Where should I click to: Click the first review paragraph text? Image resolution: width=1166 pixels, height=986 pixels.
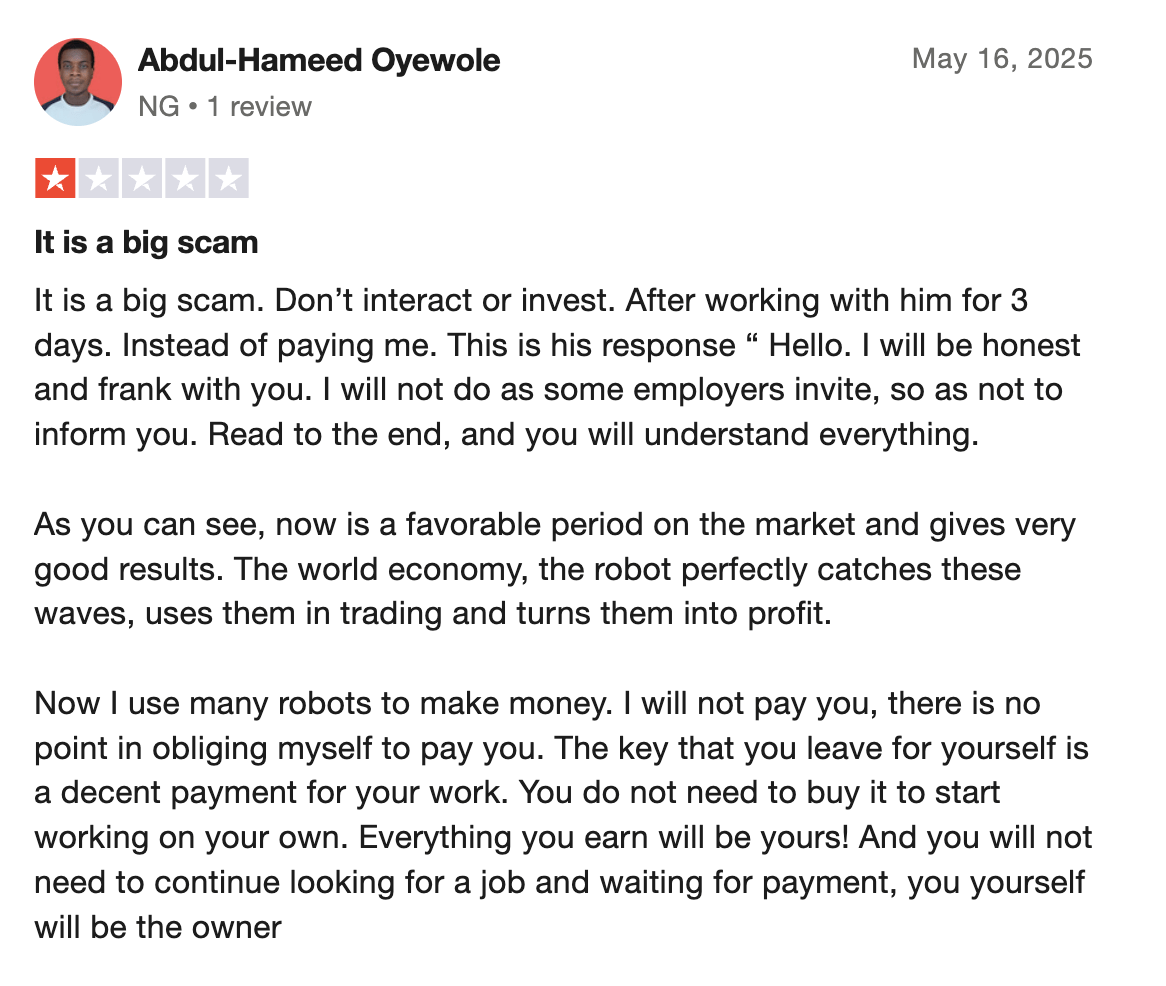tap(557, 367)
